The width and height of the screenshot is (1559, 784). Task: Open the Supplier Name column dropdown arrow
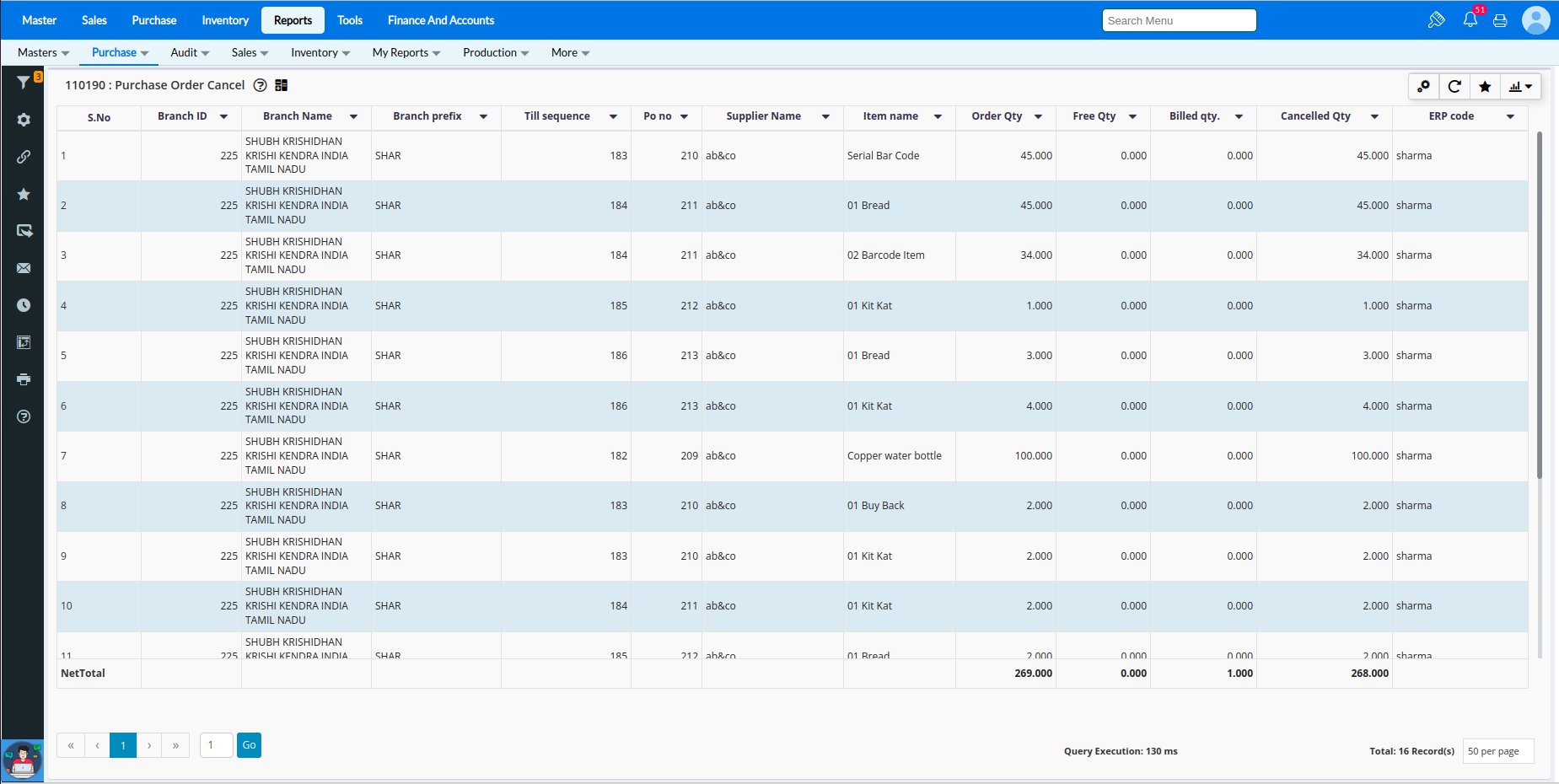point(825,116)
